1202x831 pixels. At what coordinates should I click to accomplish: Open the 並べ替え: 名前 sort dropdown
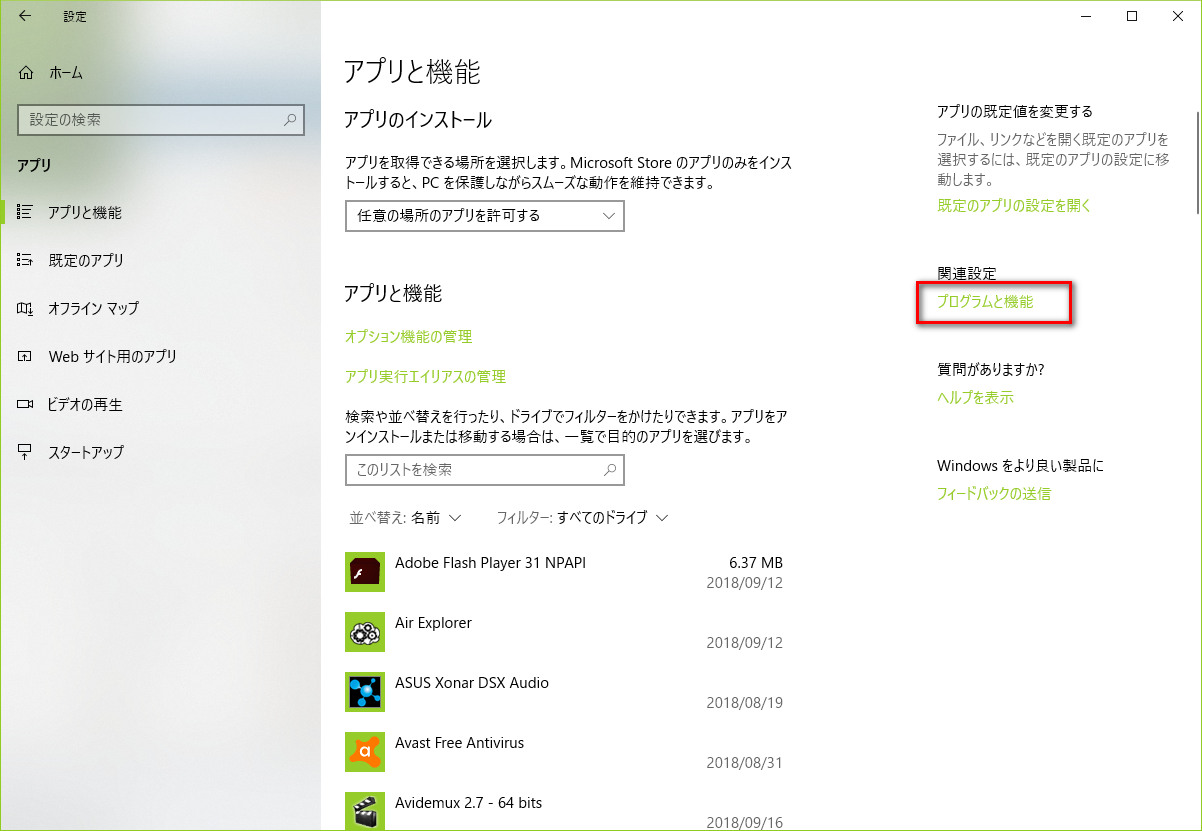(x=404, y=518)
